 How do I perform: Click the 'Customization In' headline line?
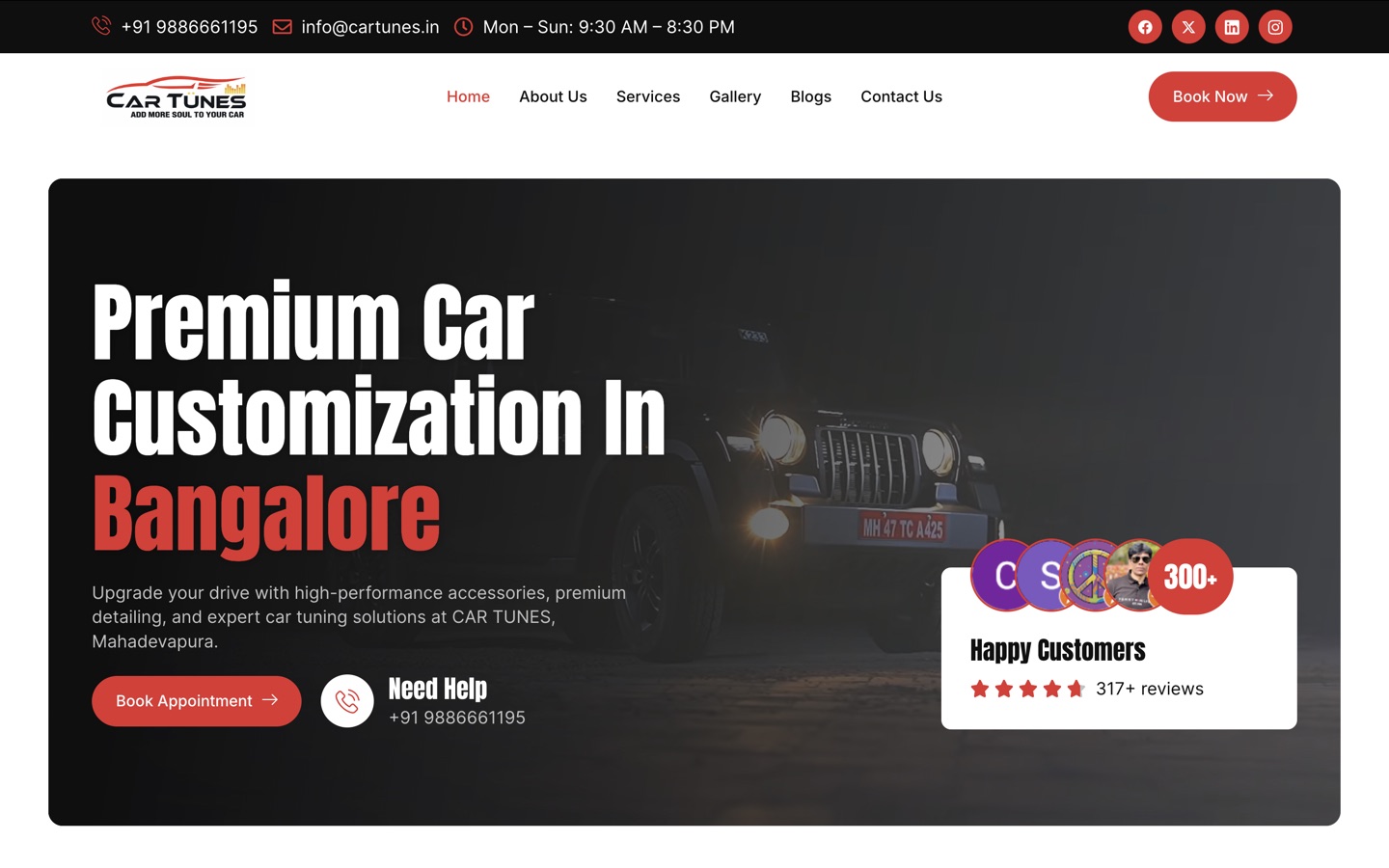(379, 417)
